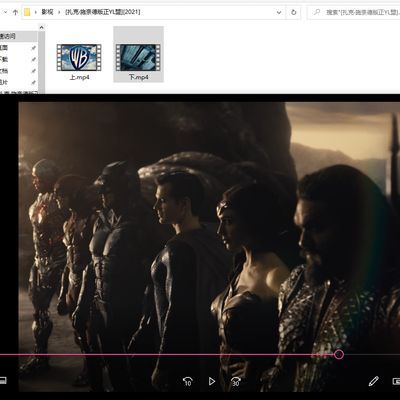The image size is (400, 400).
Task: Click the pin icon on second sidebar item
Action: [33, 59]
